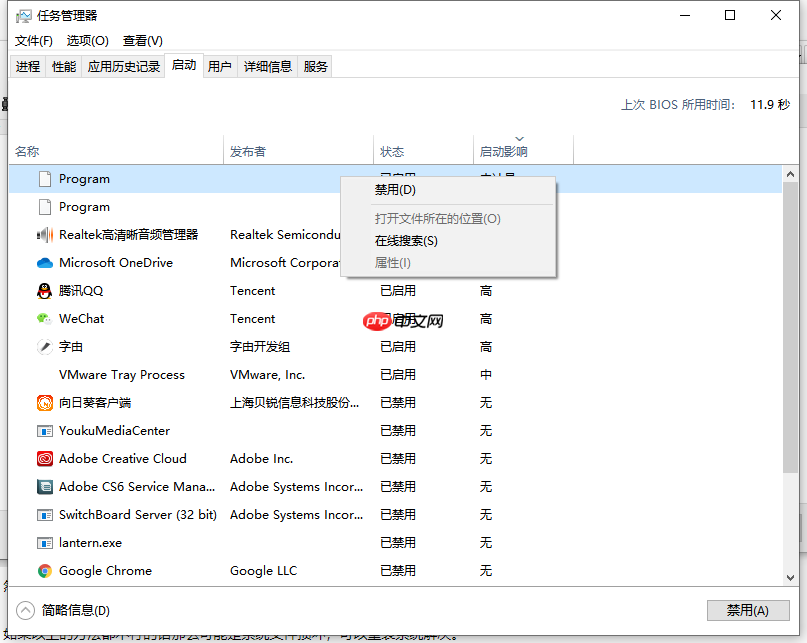Click the WeChat icon
This screenshot has height=643, width=807.
[45, 319]
